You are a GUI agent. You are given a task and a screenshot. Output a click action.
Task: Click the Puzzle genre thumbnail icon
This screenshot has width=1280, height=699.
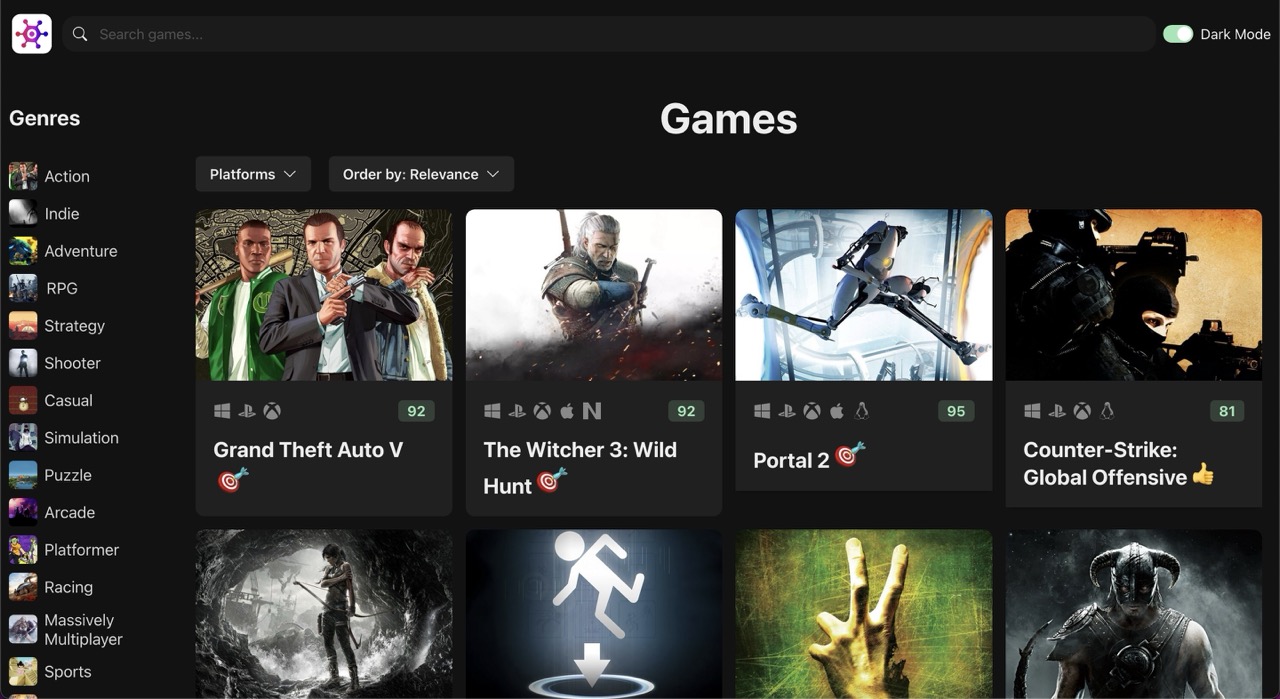pos(23,475)
